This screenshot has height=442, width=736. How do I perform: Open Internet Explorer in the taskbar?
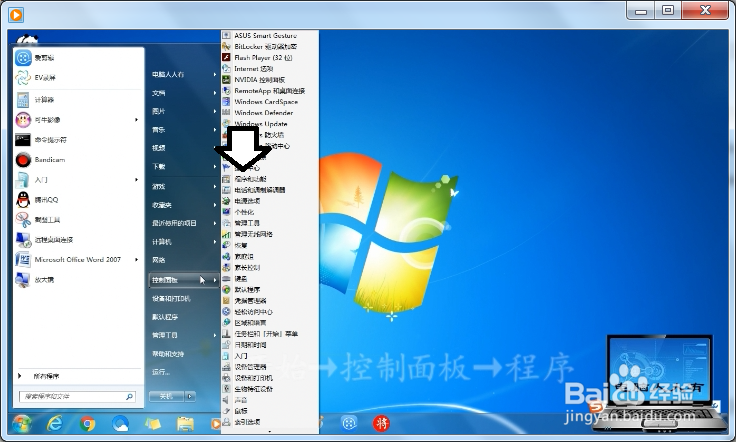pos(55,424)
